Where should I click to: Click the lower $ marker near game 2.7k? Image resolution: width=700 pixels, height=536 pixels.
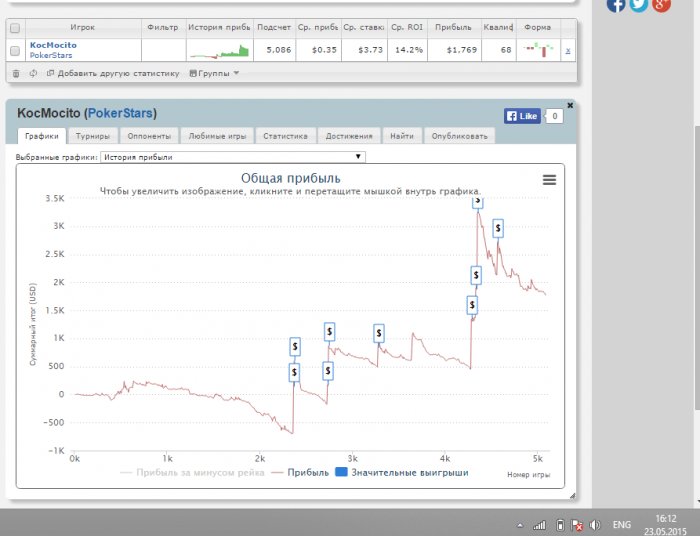click(328, 371)
